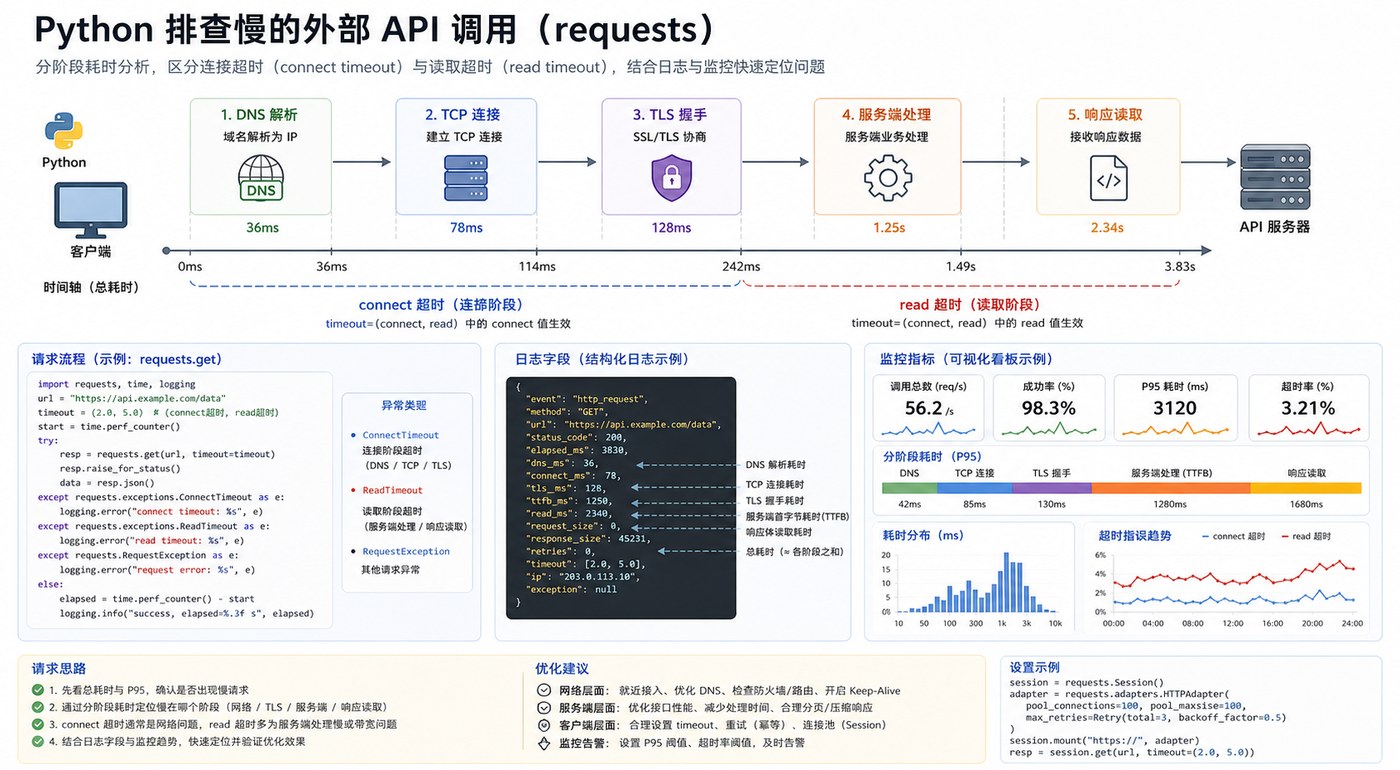Click the 3.83s timeline marker
The height and width of the screenshot is (770, 1400).
tap(1179, 266)
